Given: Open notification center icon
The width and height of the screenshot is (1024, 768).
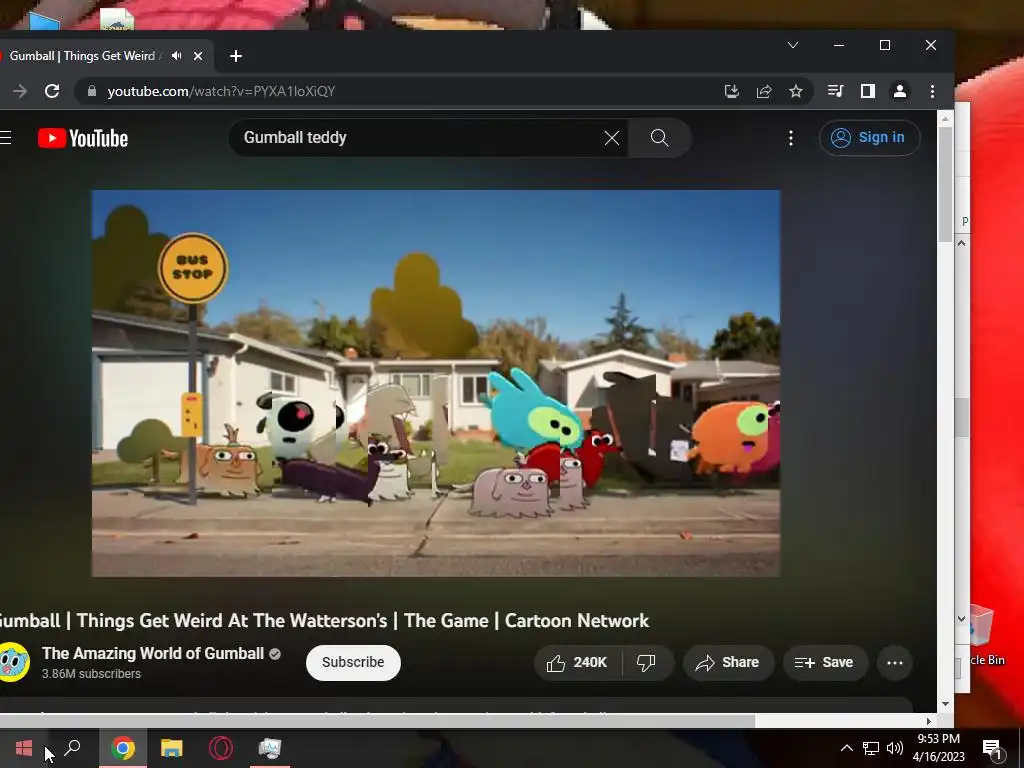Looking at the screenshot, I should coord(993,749).
